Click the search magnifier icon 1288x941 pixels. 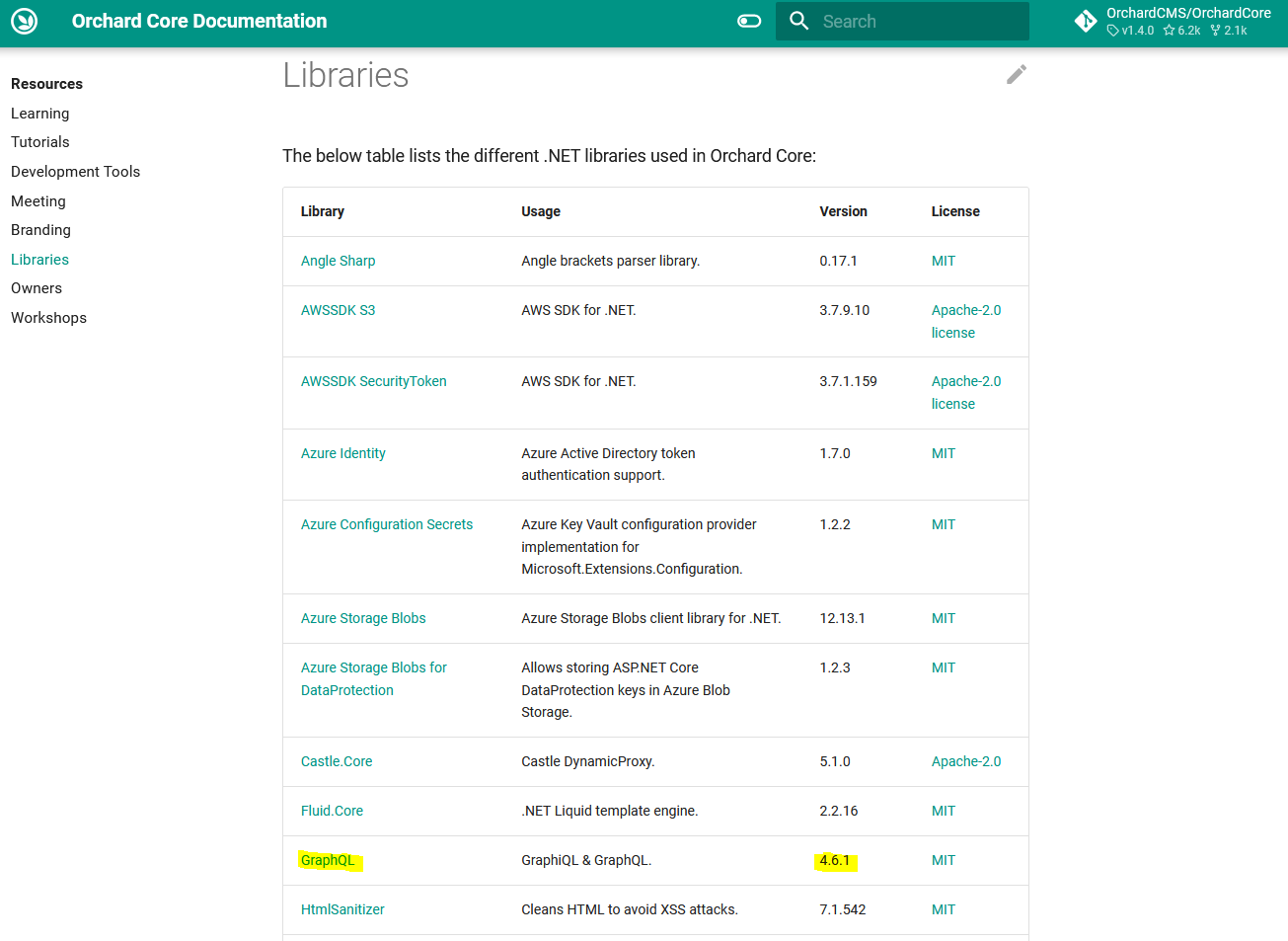[799, 21]
